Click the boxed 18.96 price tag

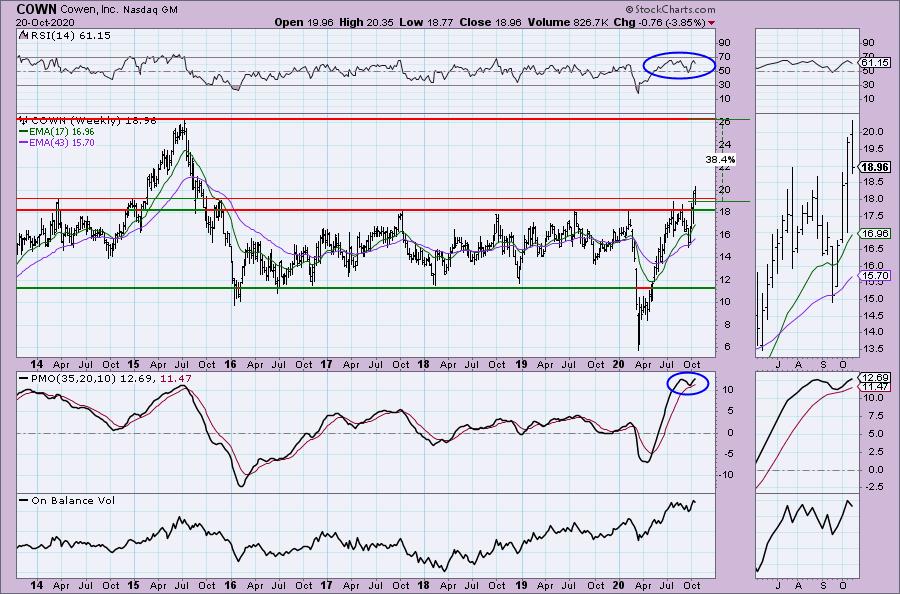(876, 168)
